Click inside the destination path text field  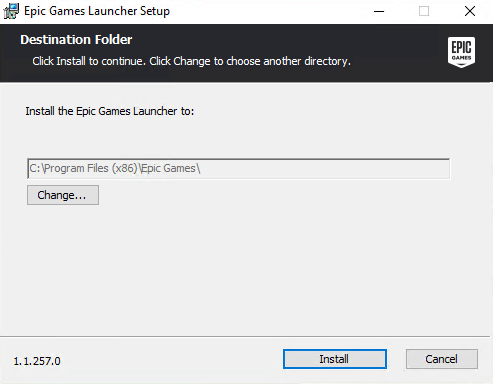point(238,169)
